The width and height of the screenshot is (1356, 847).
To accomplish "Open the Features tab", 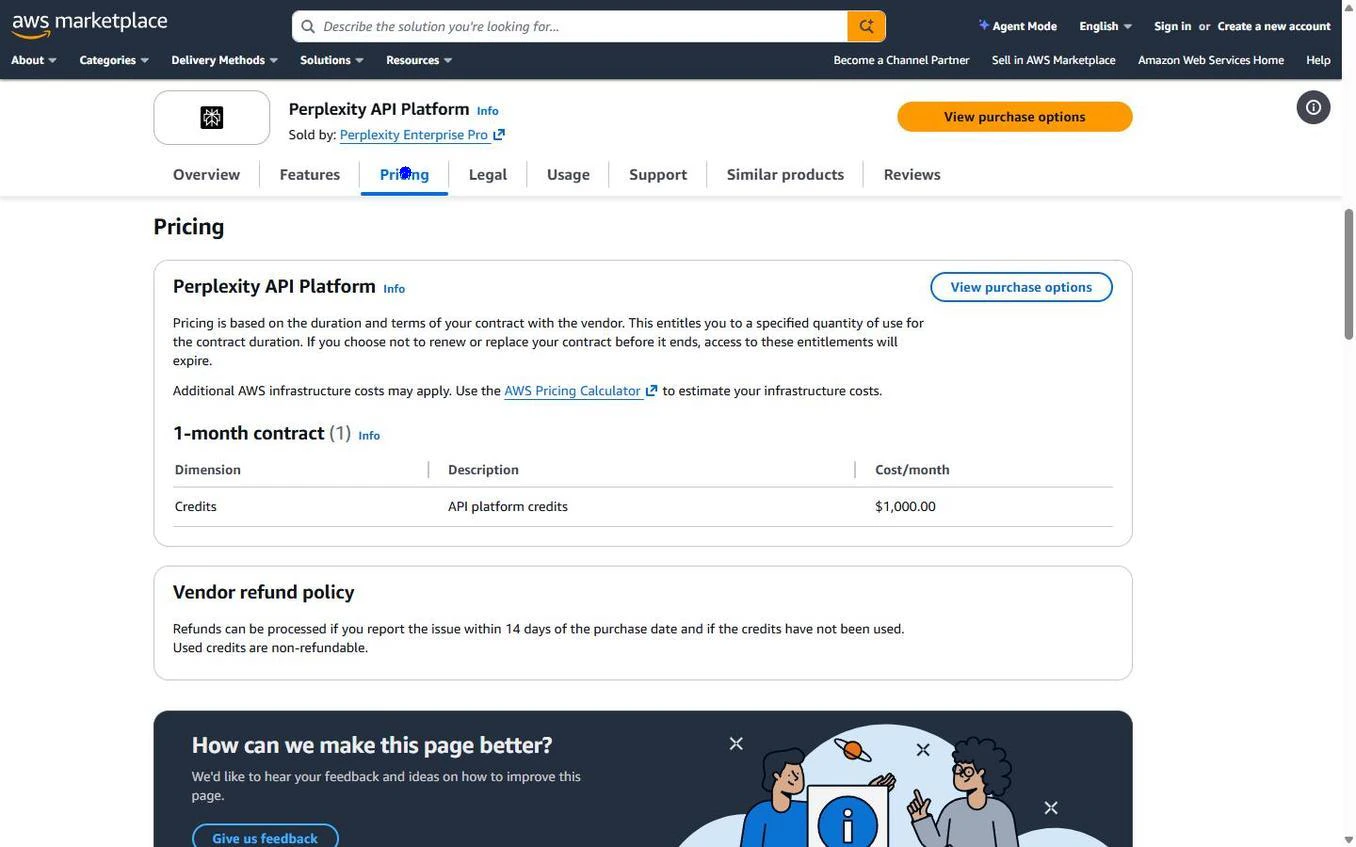I will (x=310, y=172).
